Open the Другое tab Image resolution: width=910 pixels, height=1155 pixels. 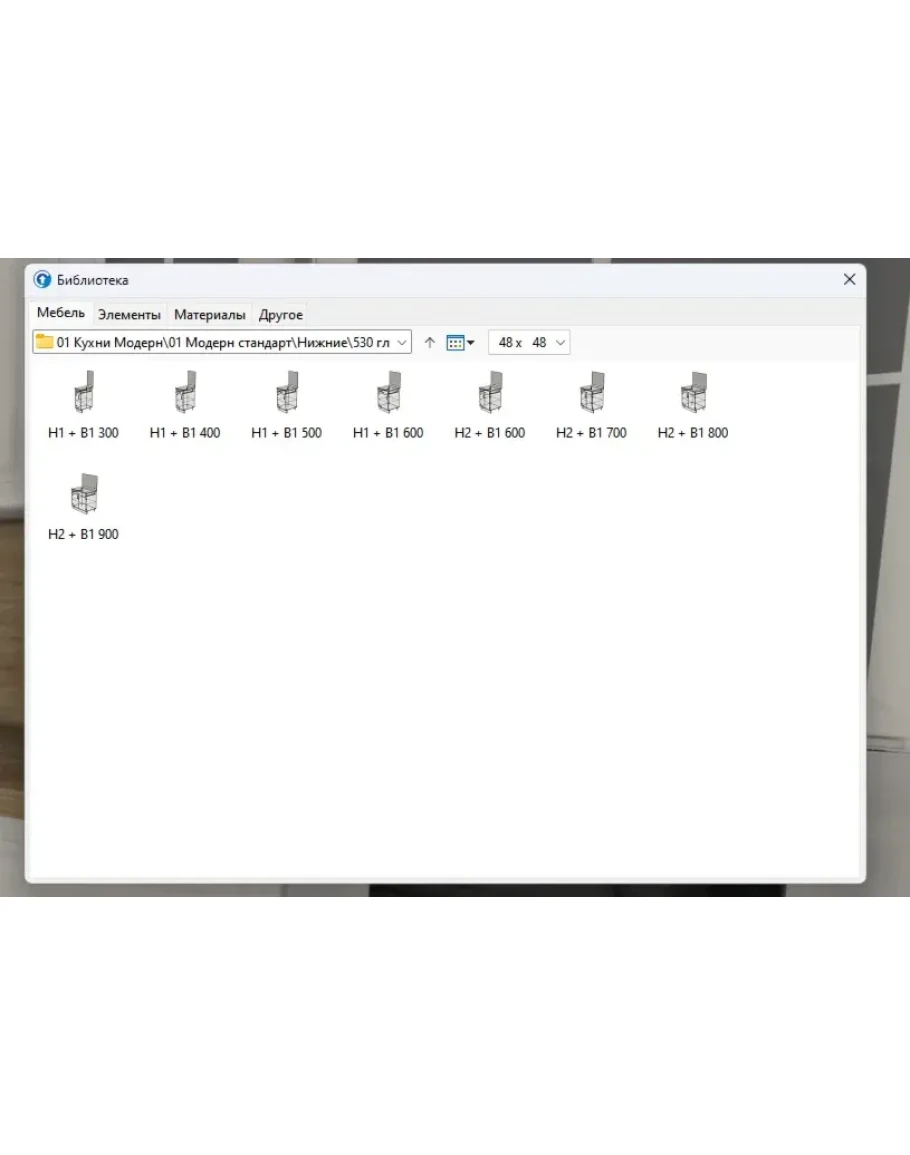pos(281,315)
